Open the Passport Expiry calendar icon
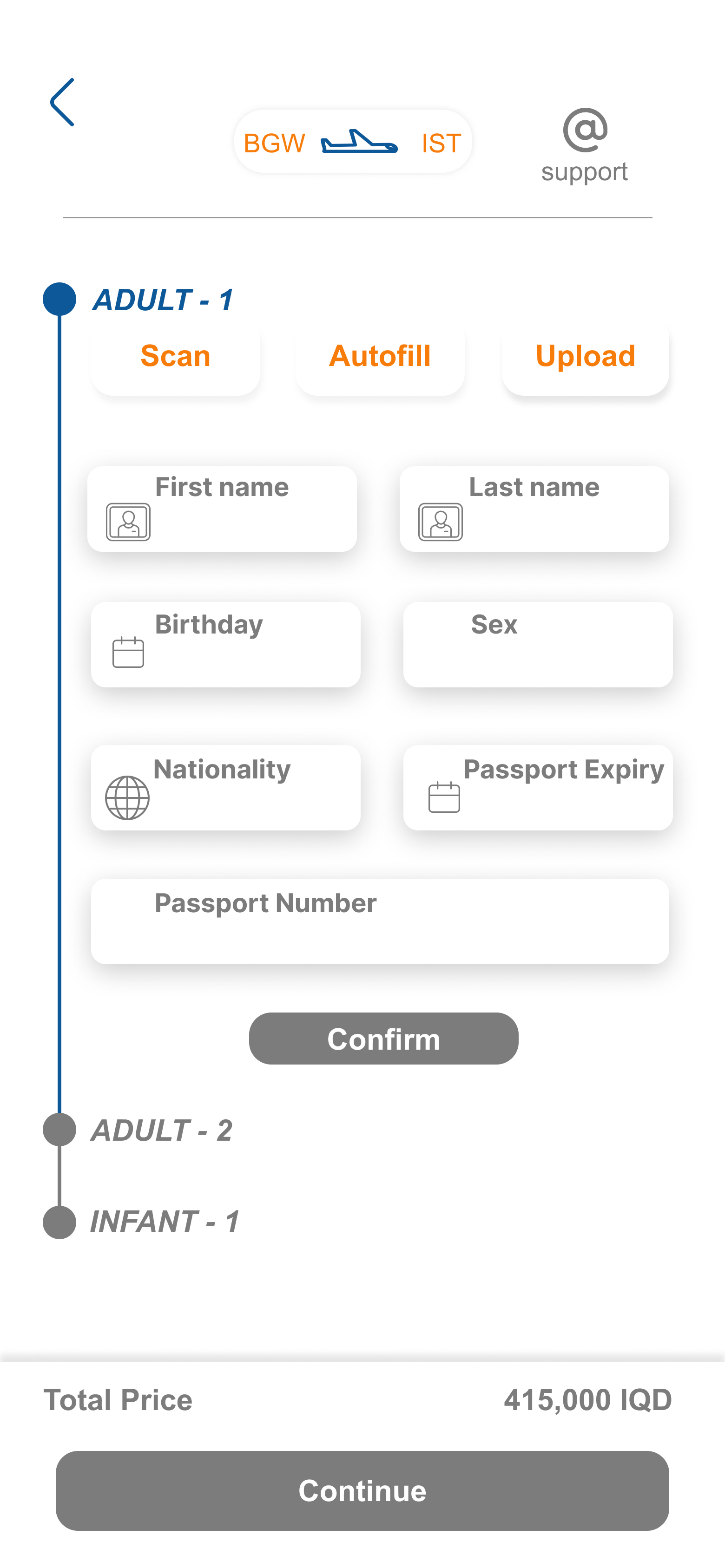Viewport: 725px width, 1568px height. click(x=444, y=797)
